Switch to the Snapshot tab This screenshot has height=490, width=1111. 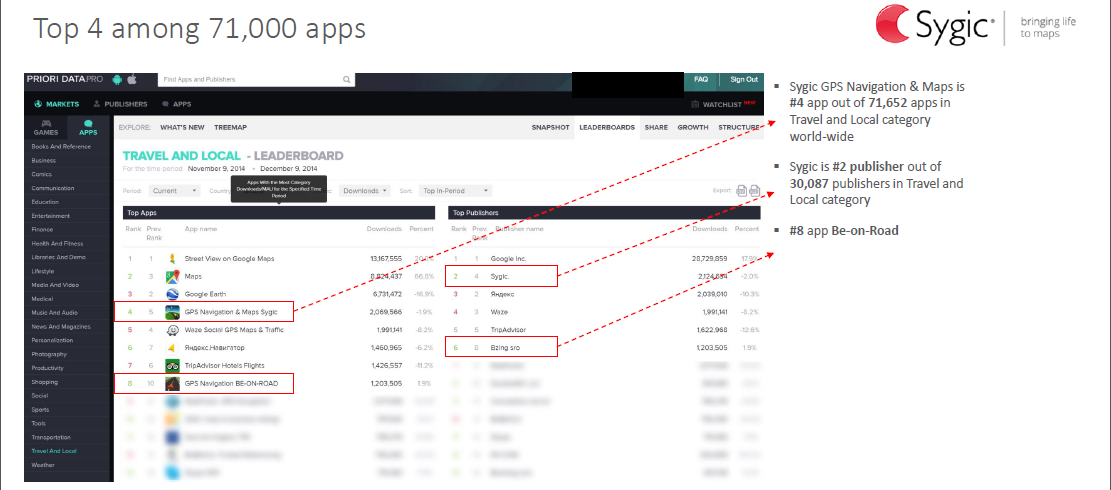coord(551,127)
